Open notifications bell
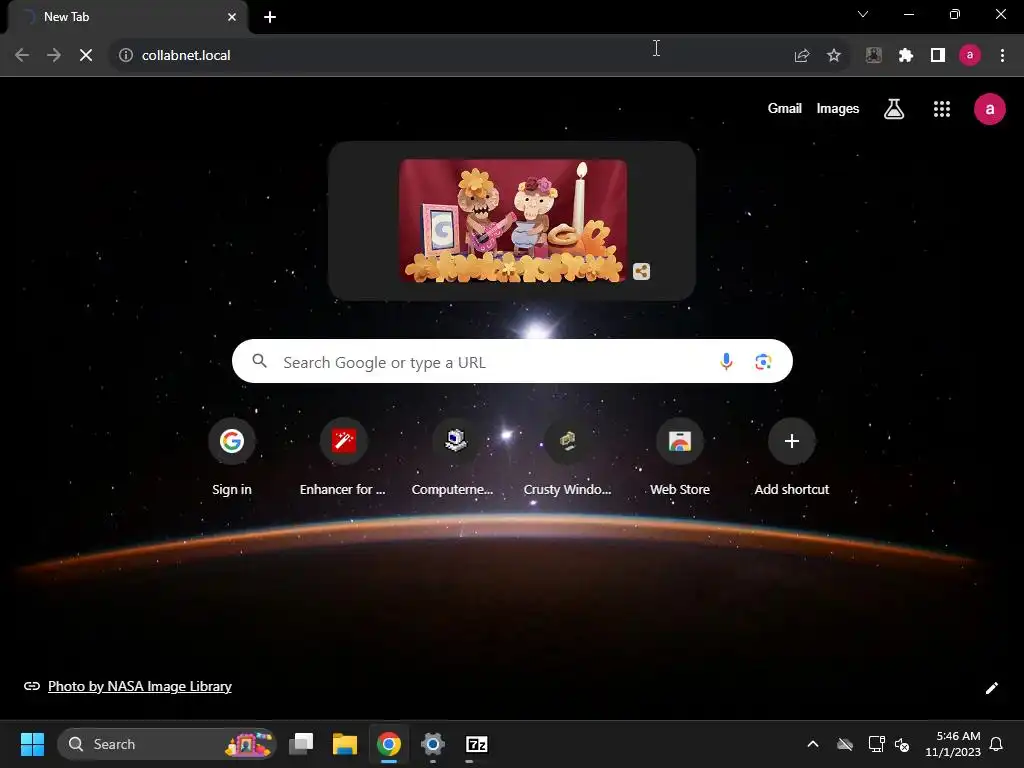This screenshot has width=1024, height=768. tap(997, 744)
